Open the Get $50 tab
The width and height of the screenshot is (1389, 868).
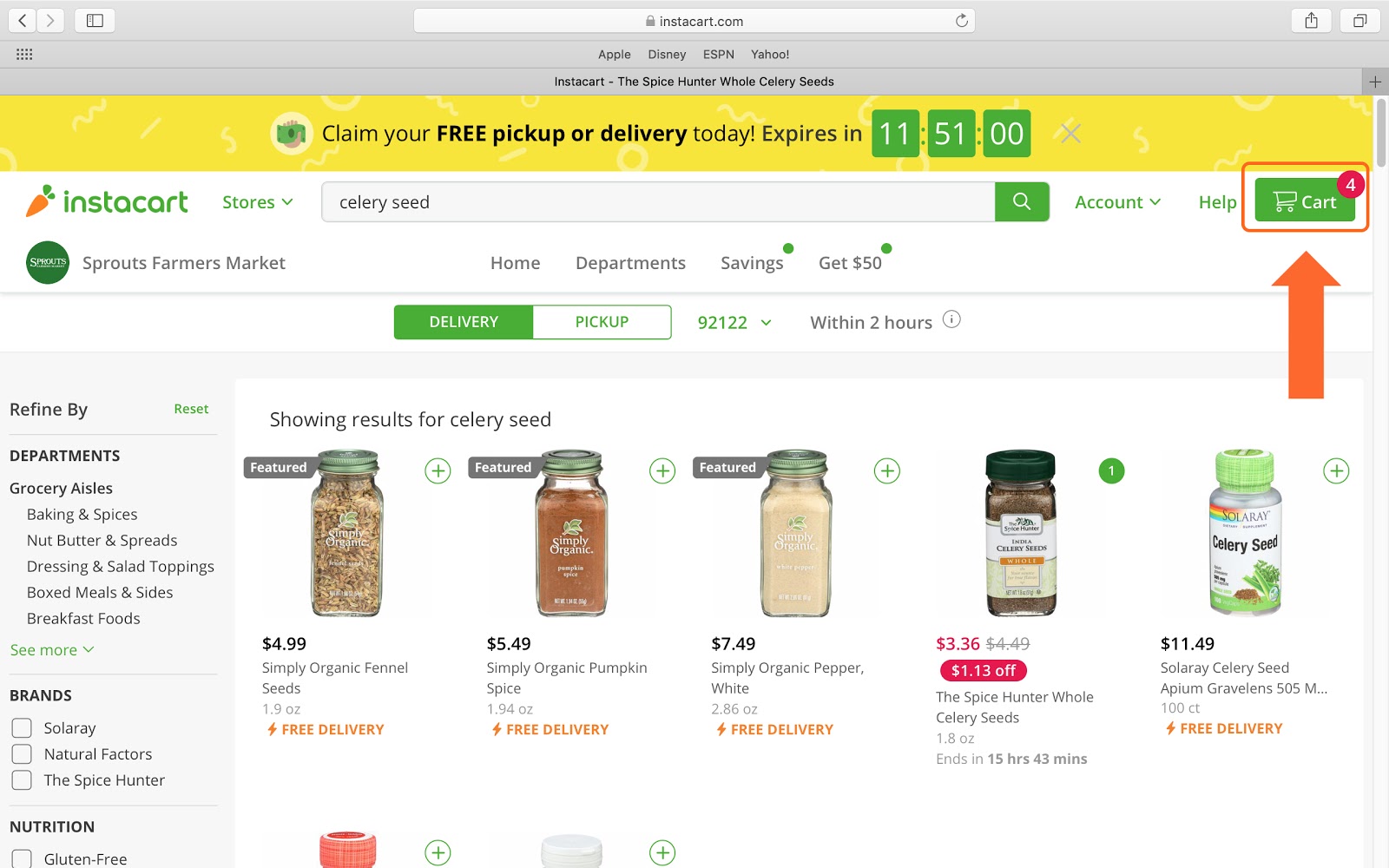[850, 263]
